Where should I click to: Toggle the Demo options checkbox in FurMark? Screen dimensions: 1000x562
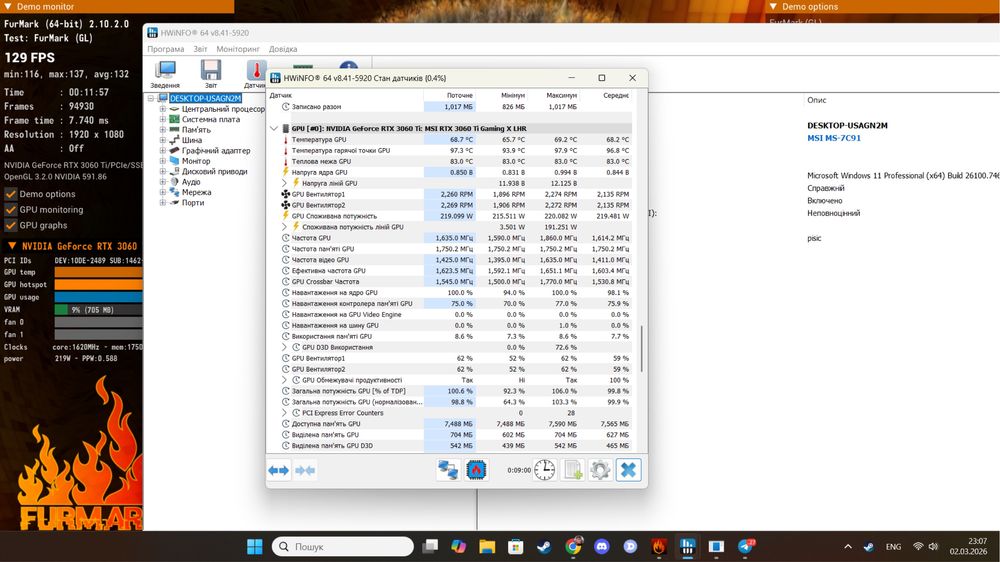11,194
